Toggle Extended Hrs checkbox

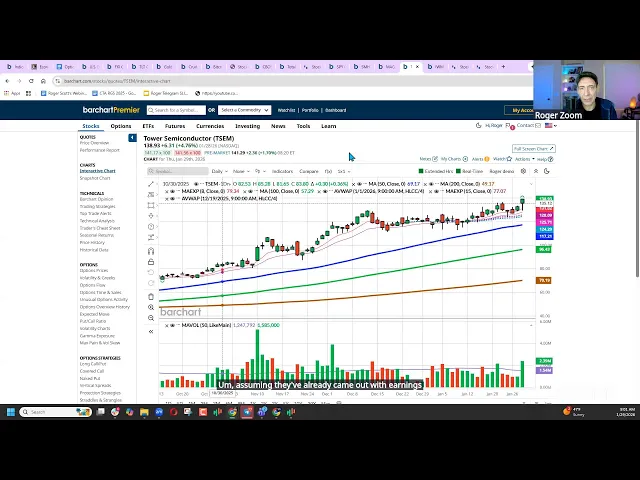pos(421,171)
